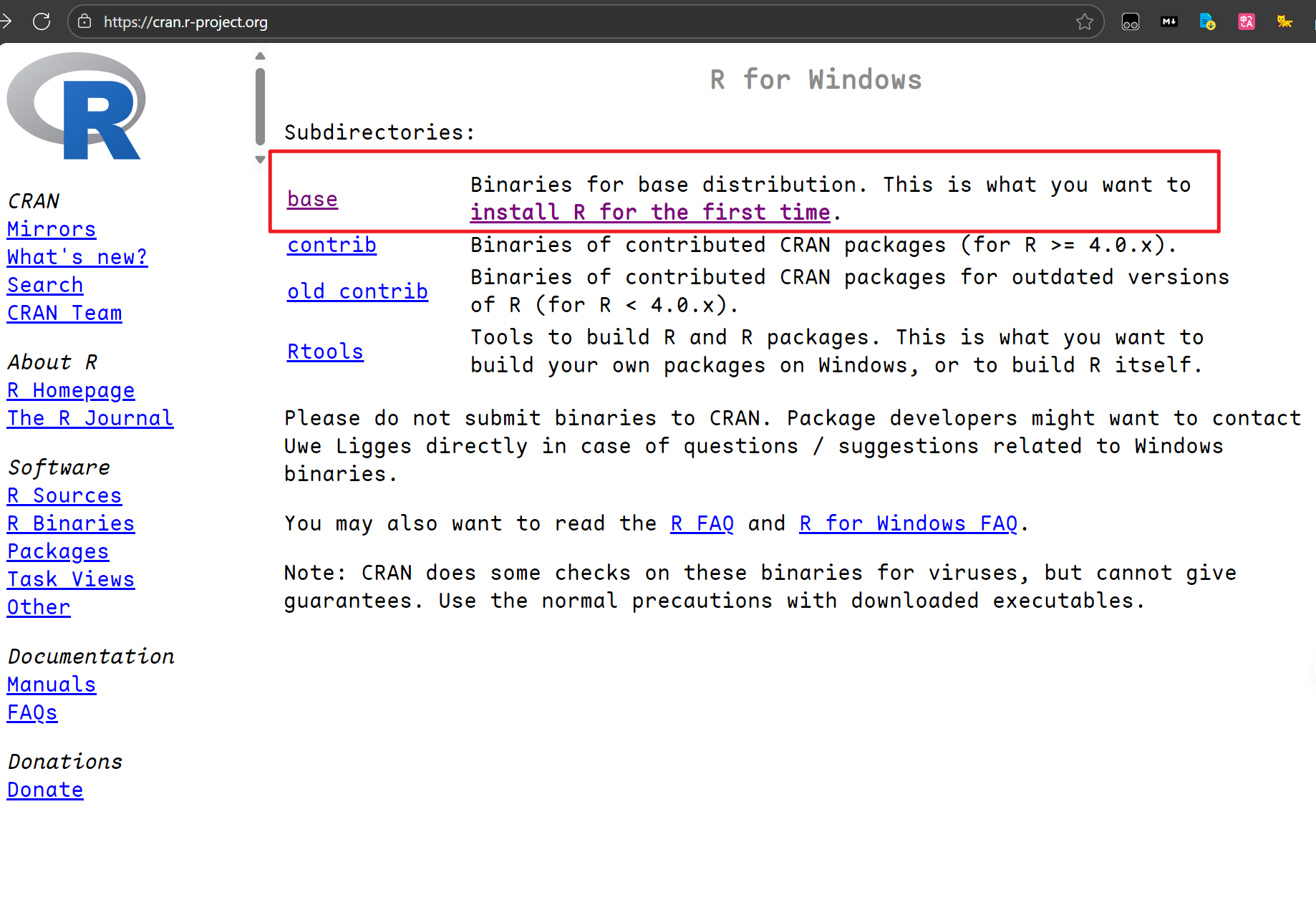Click the 'About R' sidebar heading

point(52,362)
